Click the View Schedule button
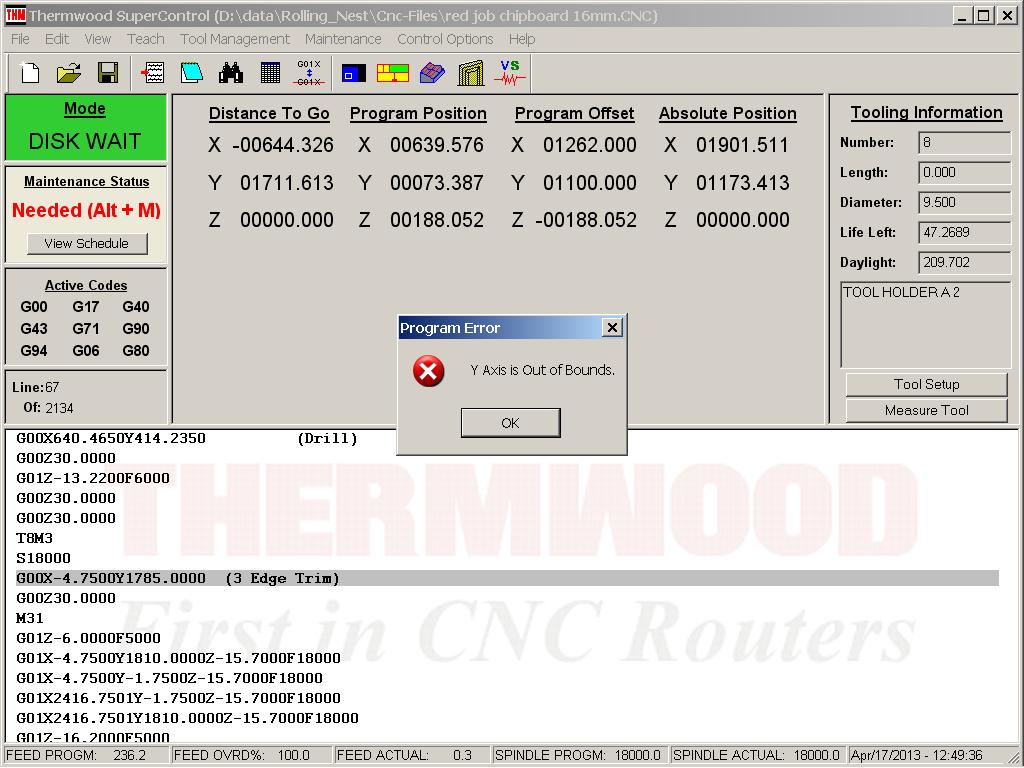 (x=86, y=243)
